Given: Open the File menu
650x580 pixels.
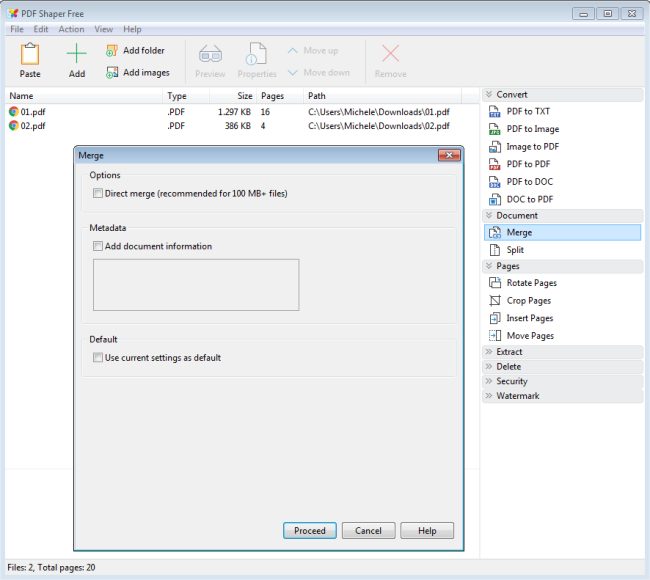Looking at the screenshot, I should 17,29.
